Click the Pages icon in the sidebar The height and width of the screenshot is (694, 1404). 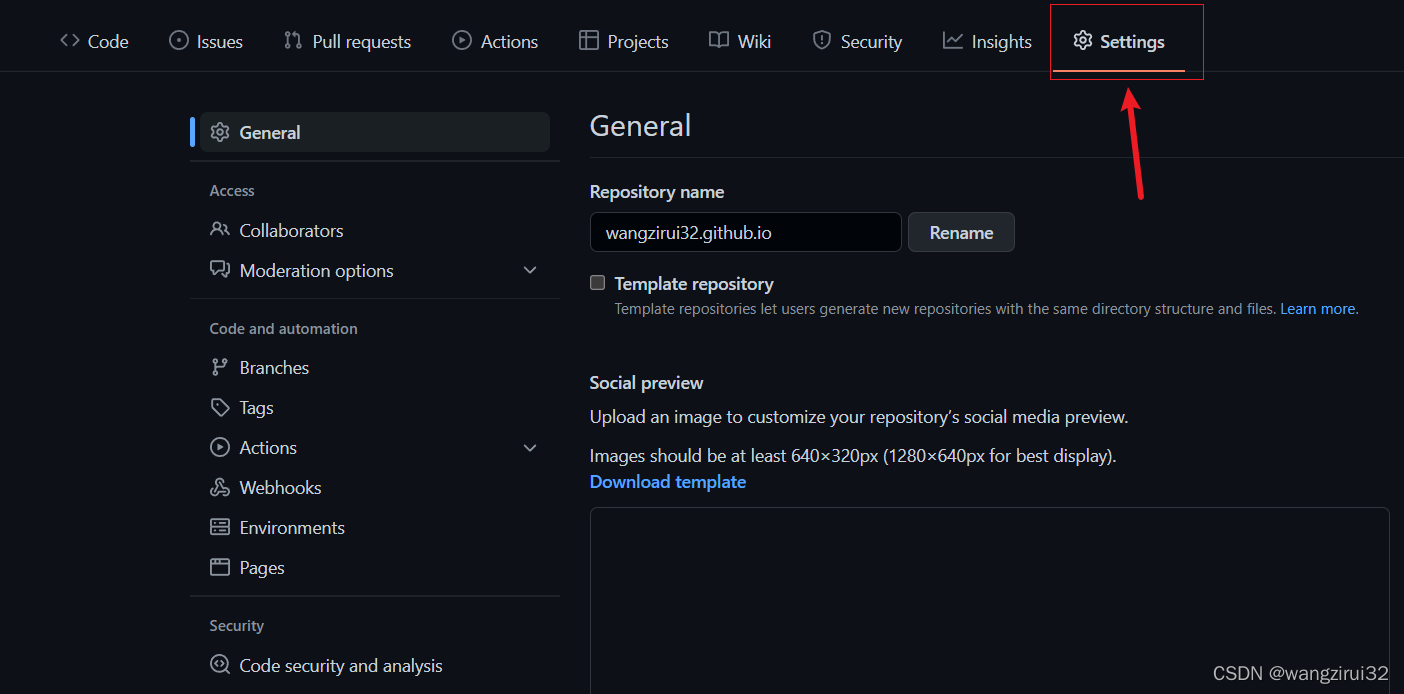[219, 567]
